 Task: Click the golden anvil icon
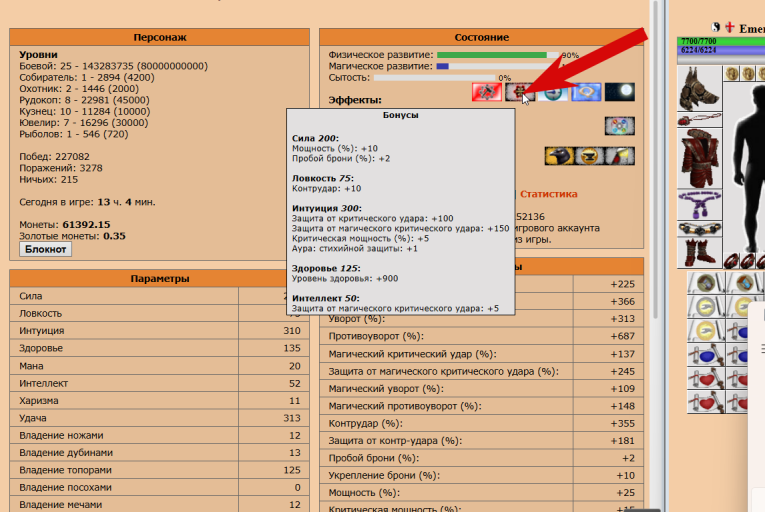tap(589, 156)
